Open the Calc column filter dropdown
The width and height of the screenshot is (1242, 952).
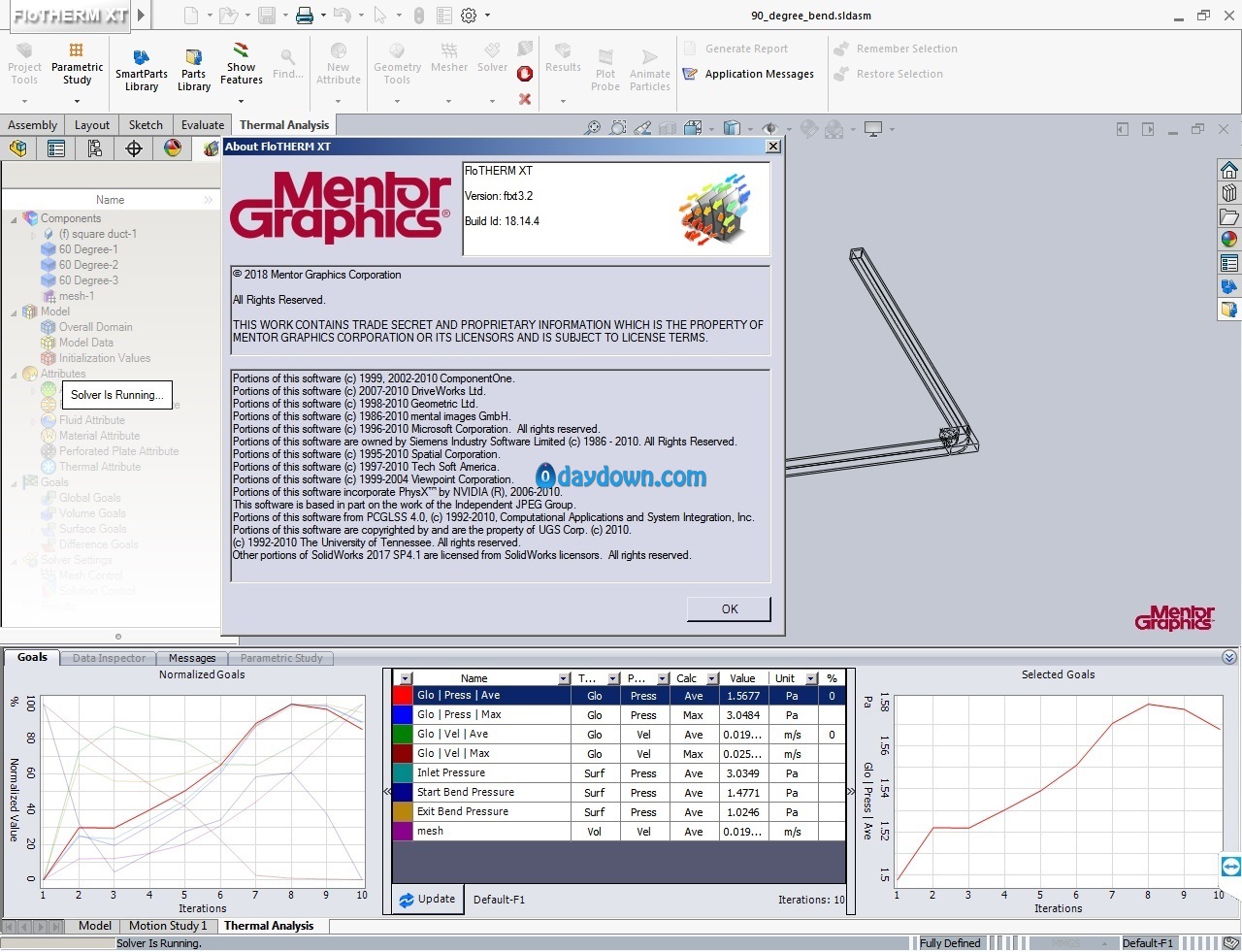(x=712, y=678)
